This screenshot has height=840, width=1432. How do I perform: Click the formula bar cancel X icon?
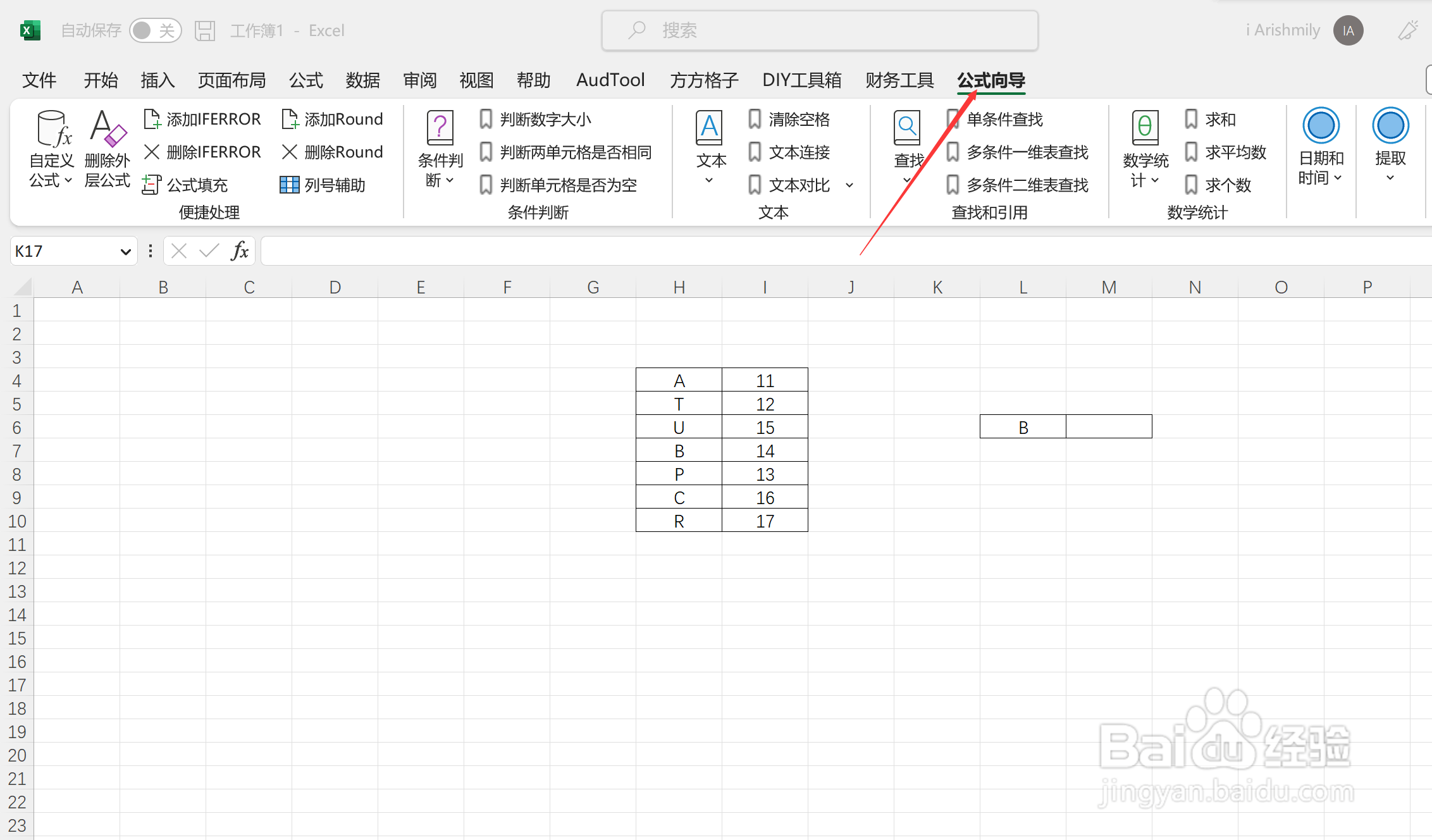click(179, 251)
